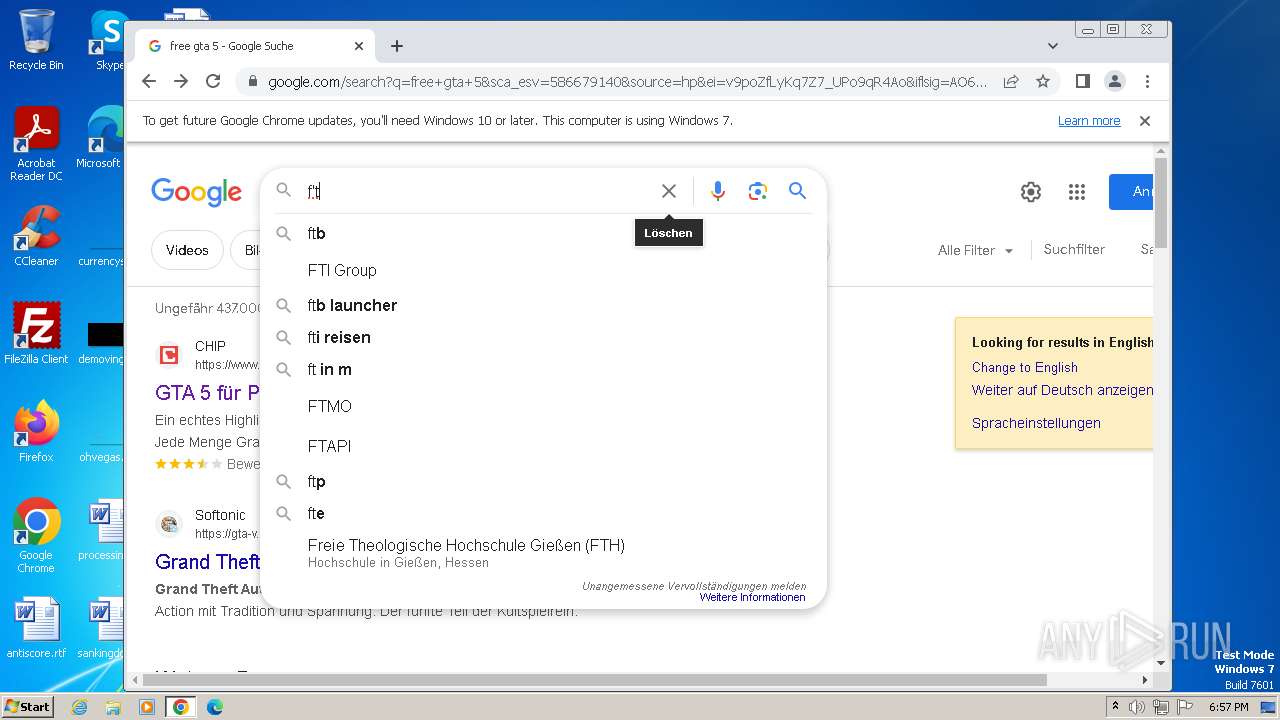
Task: Open Windows Explorer folder from taskbar
Action: click(x=113, y=707)
